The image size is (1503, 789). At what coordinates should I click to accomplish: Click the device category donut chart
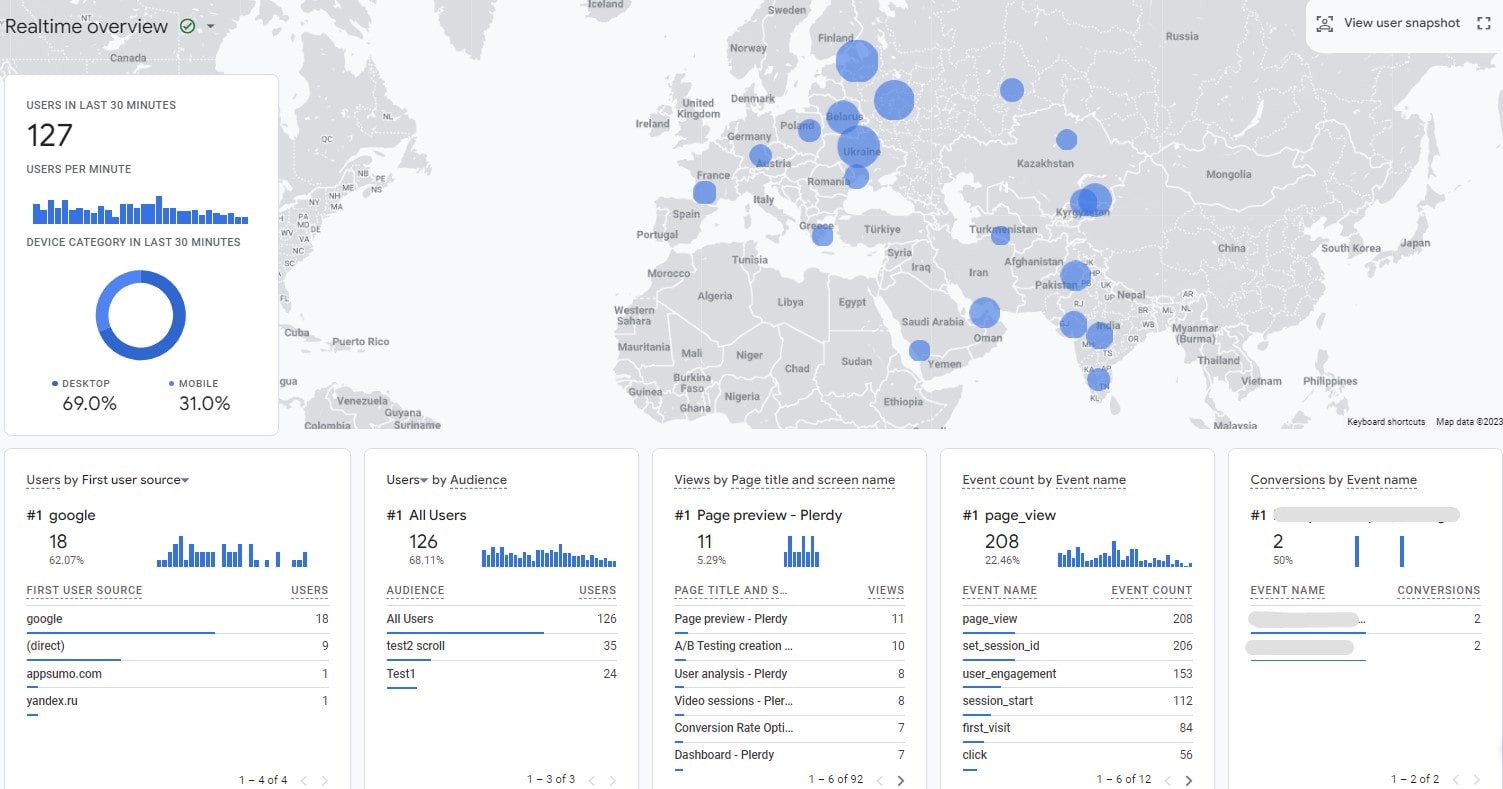coord(141,315)
